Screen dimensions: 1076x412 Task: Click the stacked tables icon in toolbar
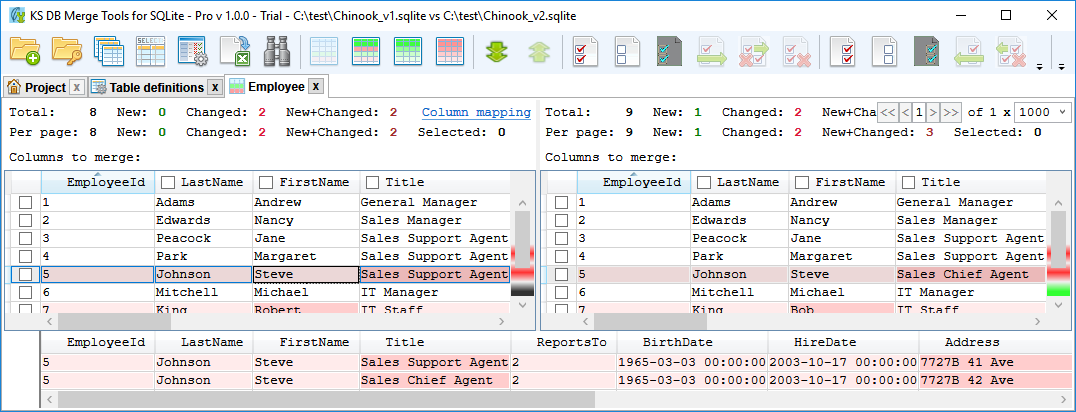[108, 52]
